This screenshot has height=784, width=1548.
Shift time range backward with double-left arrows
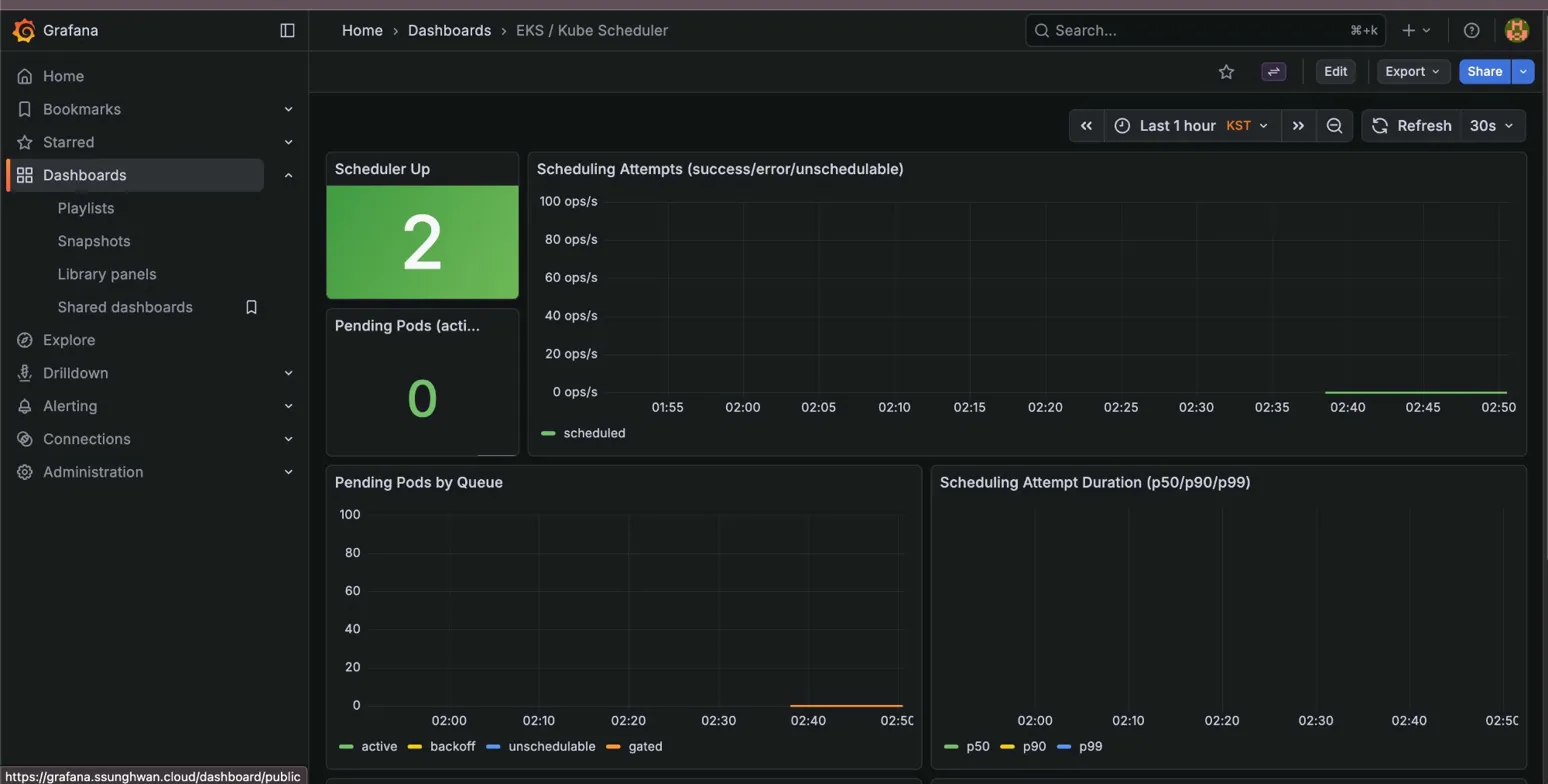[x=1087, y=126]
